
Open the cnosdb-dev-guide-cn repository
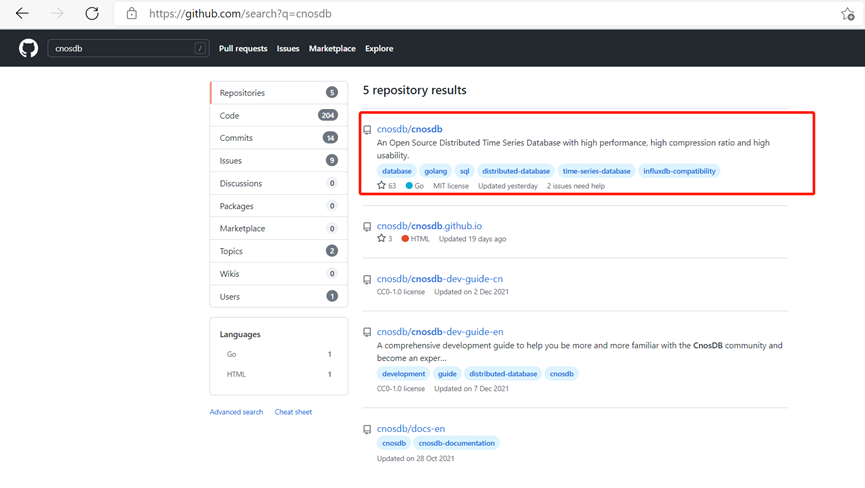440,278
